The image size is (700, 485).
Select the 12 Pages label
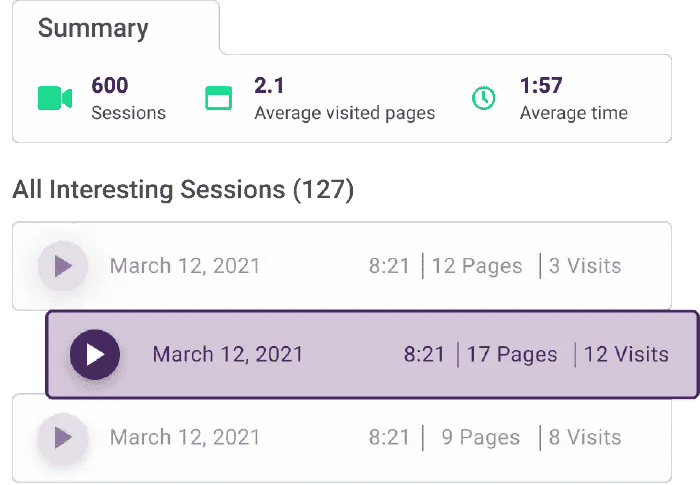pos(477,266)
